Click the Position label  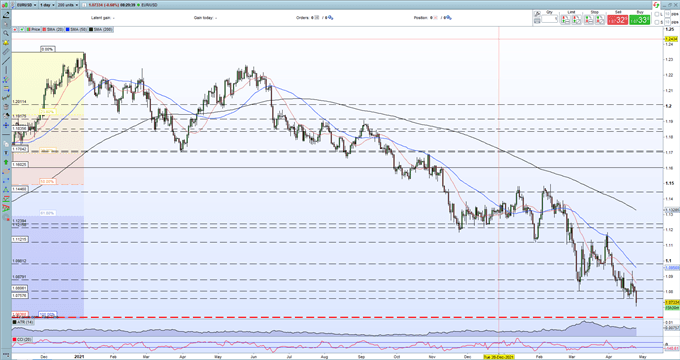click(421, 18)
